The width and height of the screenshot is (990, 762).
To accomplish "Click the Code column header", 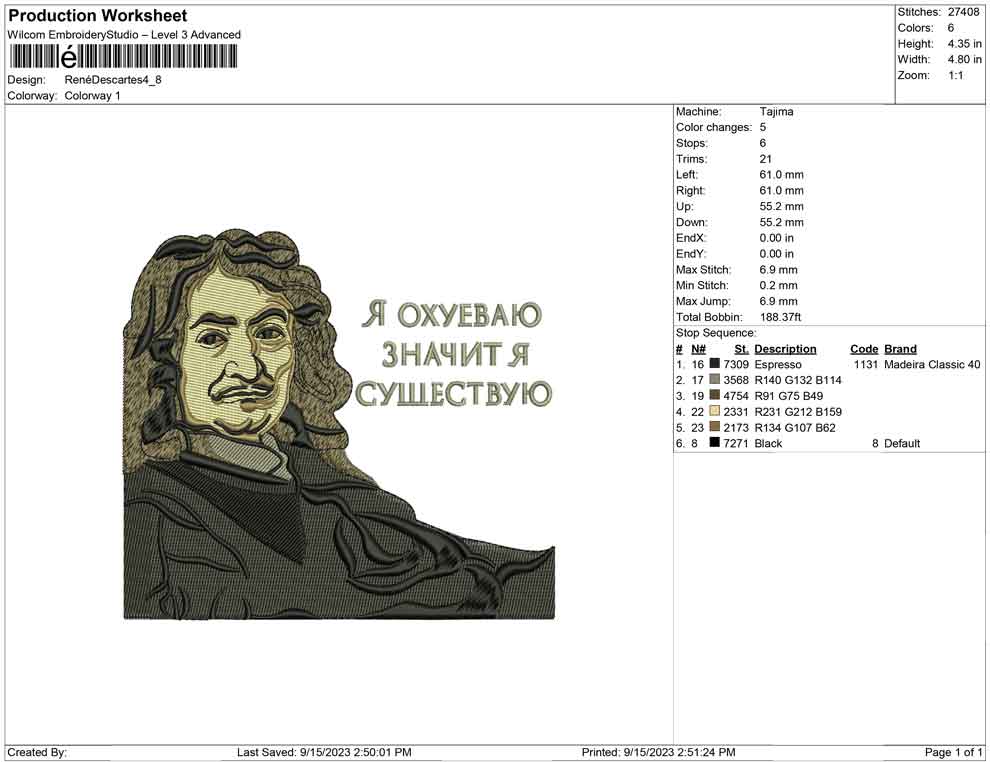I will [864, 349].
